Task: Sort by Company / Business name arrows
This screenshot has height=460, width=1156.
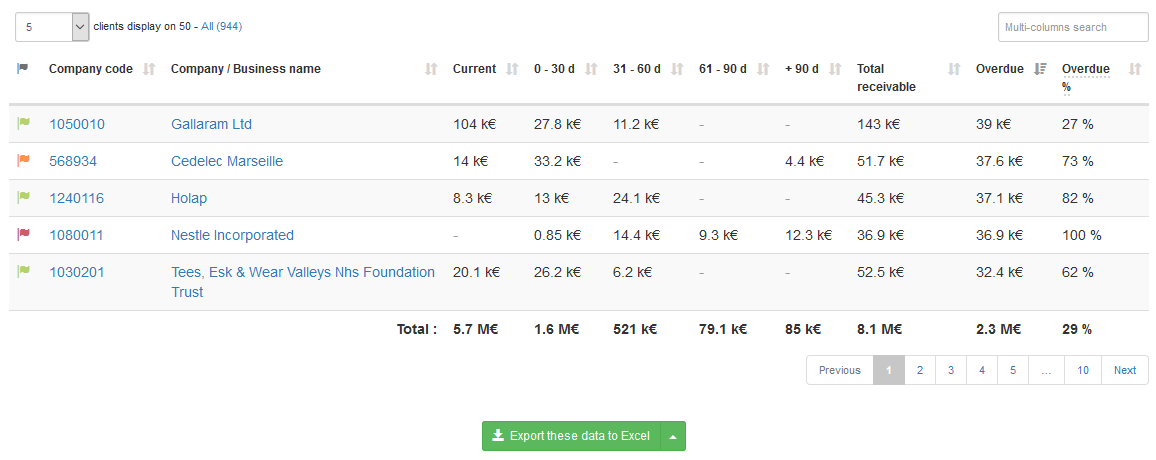Action: 432,69
